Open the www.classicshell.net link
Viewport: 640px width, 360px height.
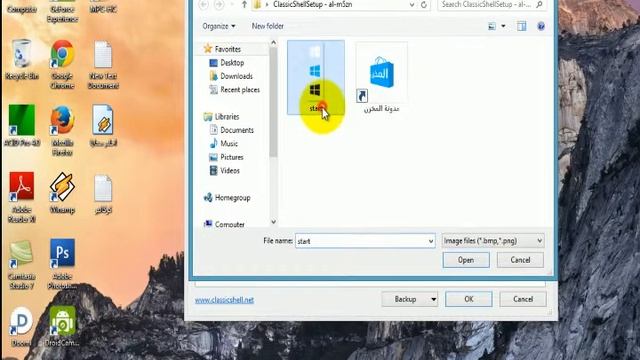click(224, 300)
